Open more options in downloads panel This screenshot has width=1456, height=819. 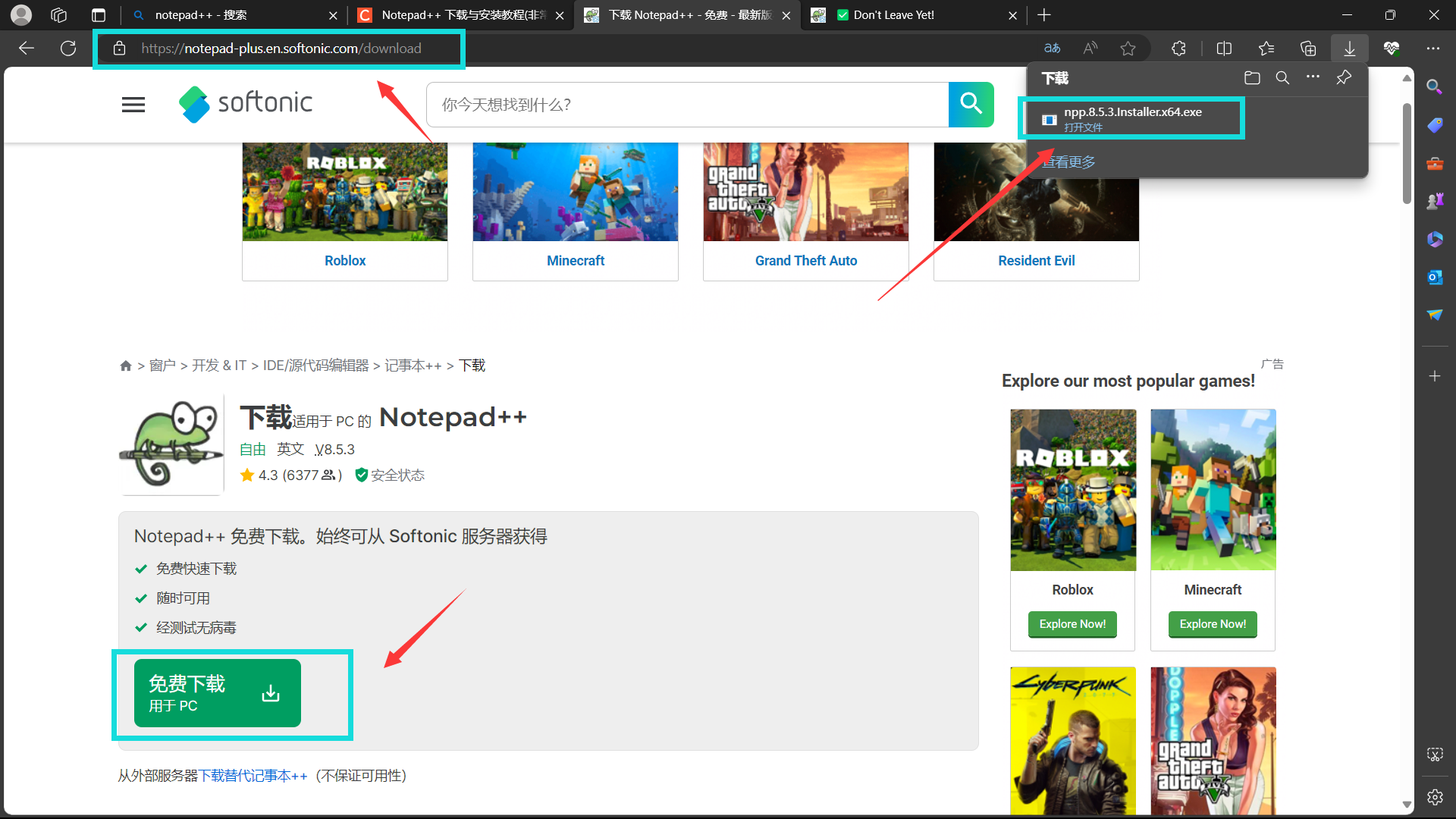coord(1313,77)
